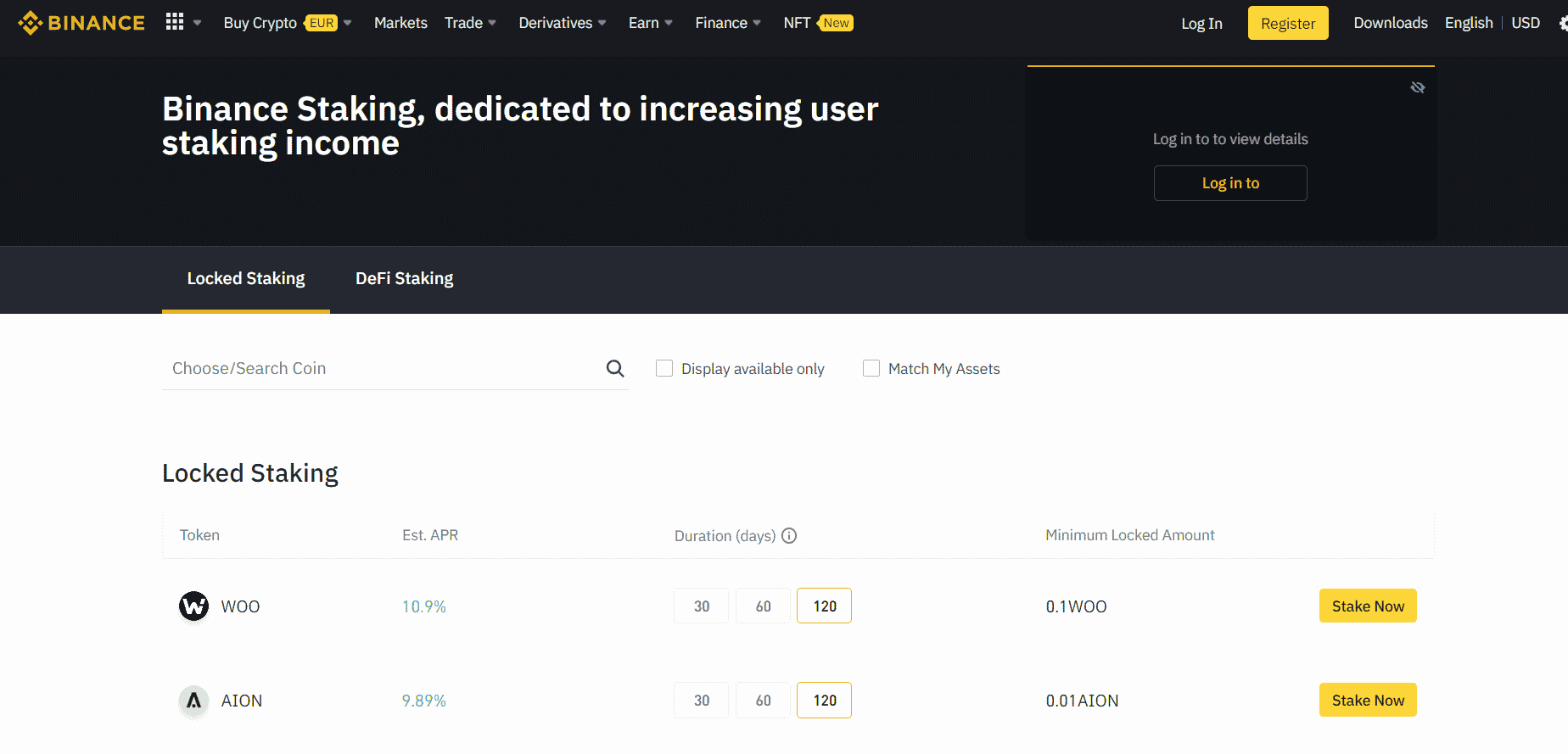Click the AION 9.89% APR value
The width and height of the screenshot is (1568, 754).
[x=424, y=701]
